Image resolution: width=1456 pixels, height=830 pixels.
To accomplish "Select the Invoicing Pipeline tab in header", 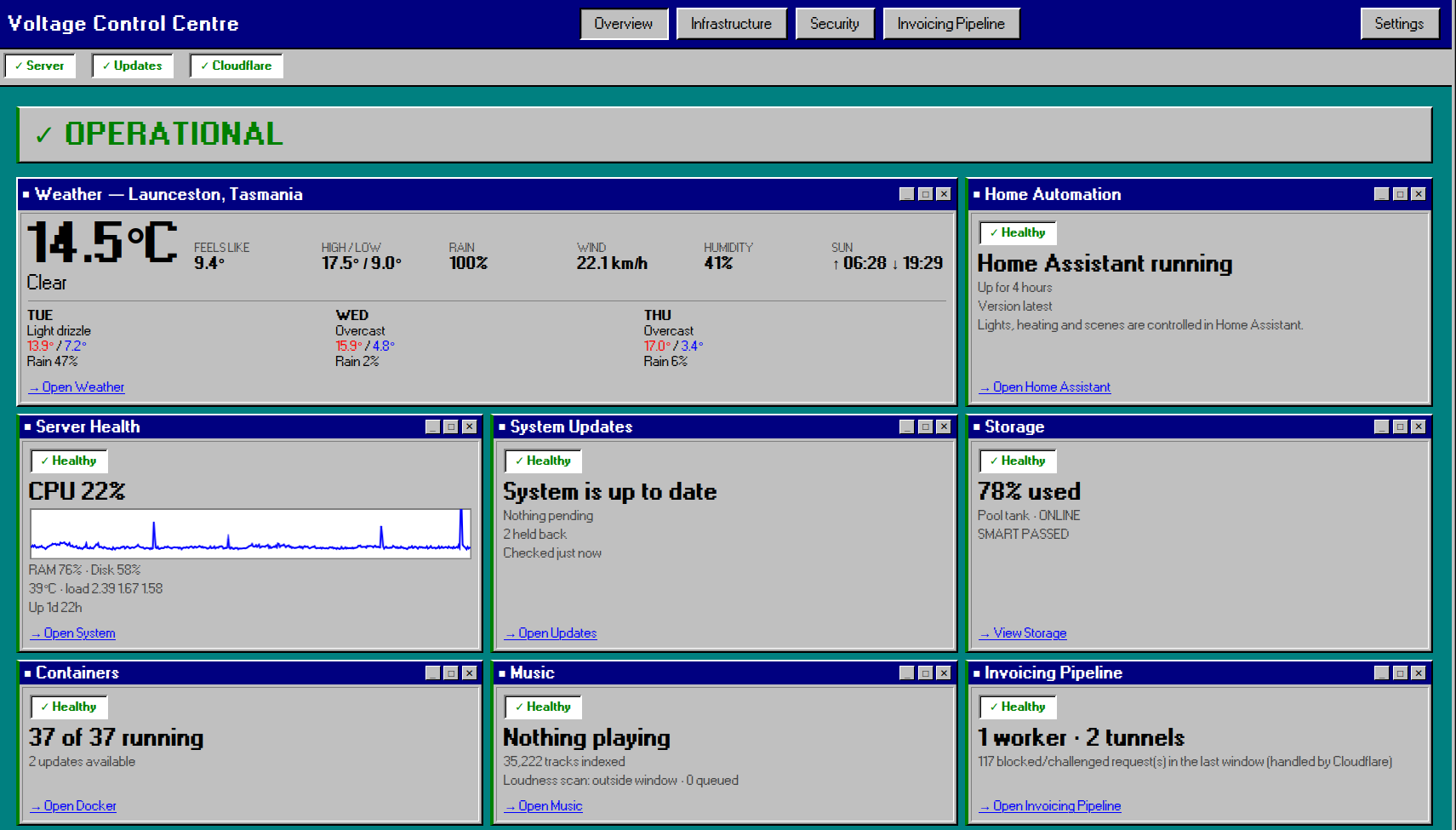I will click(951, 24).
